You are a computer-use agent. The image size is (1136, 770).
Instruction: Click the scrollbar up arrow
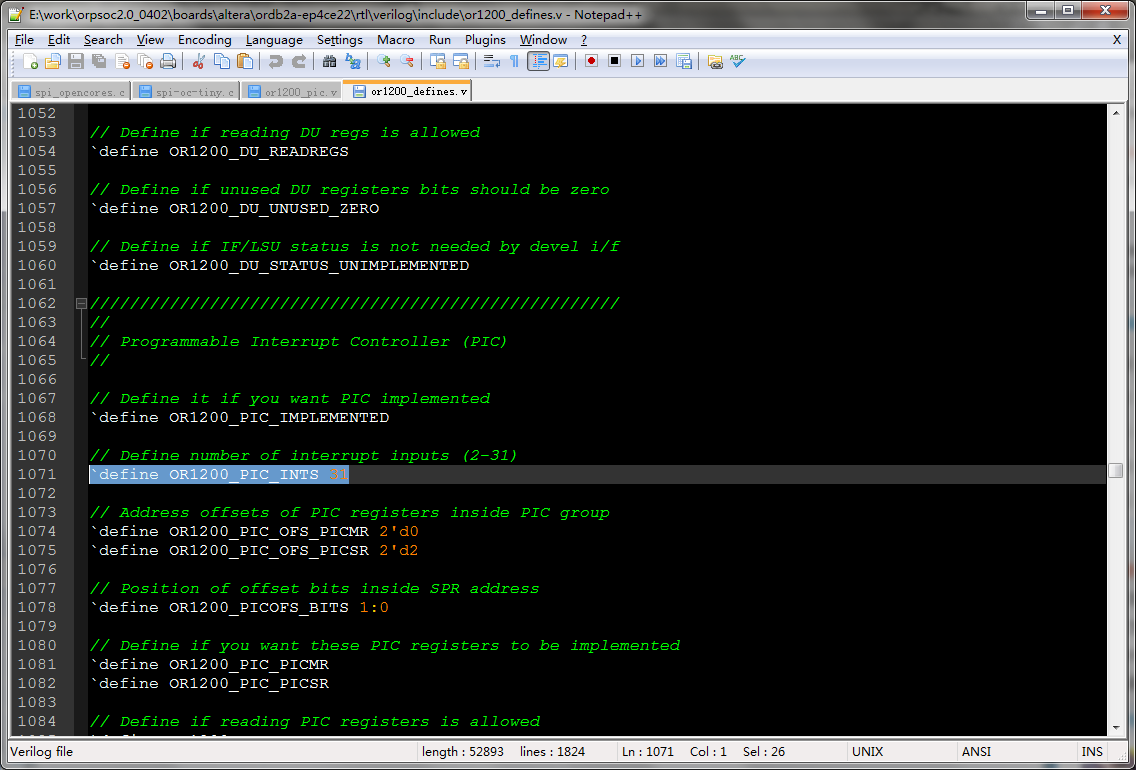click(1116, 112)
